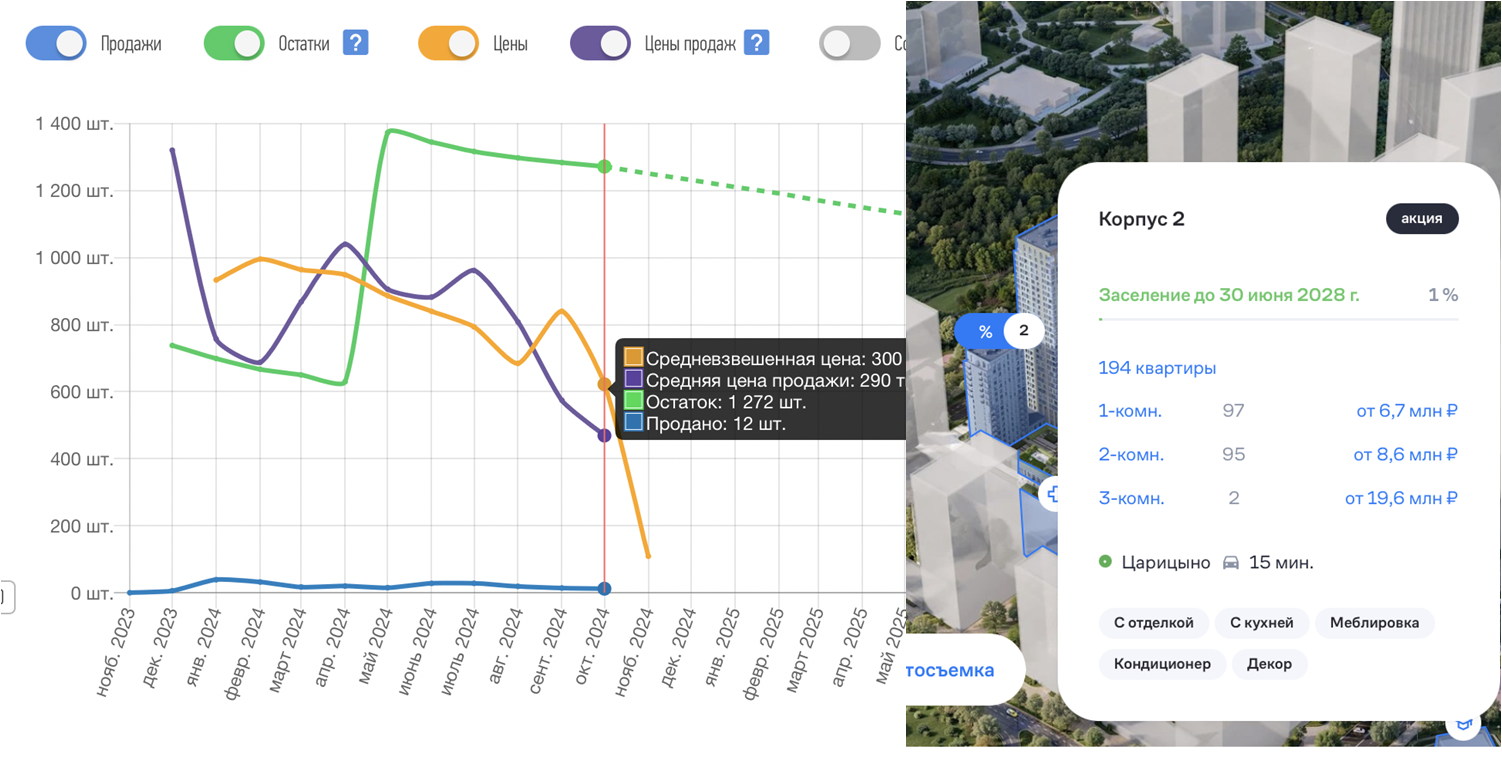Open help icon next to Остатки
The height and width of the screenshot is (758, 1502).
356,43
